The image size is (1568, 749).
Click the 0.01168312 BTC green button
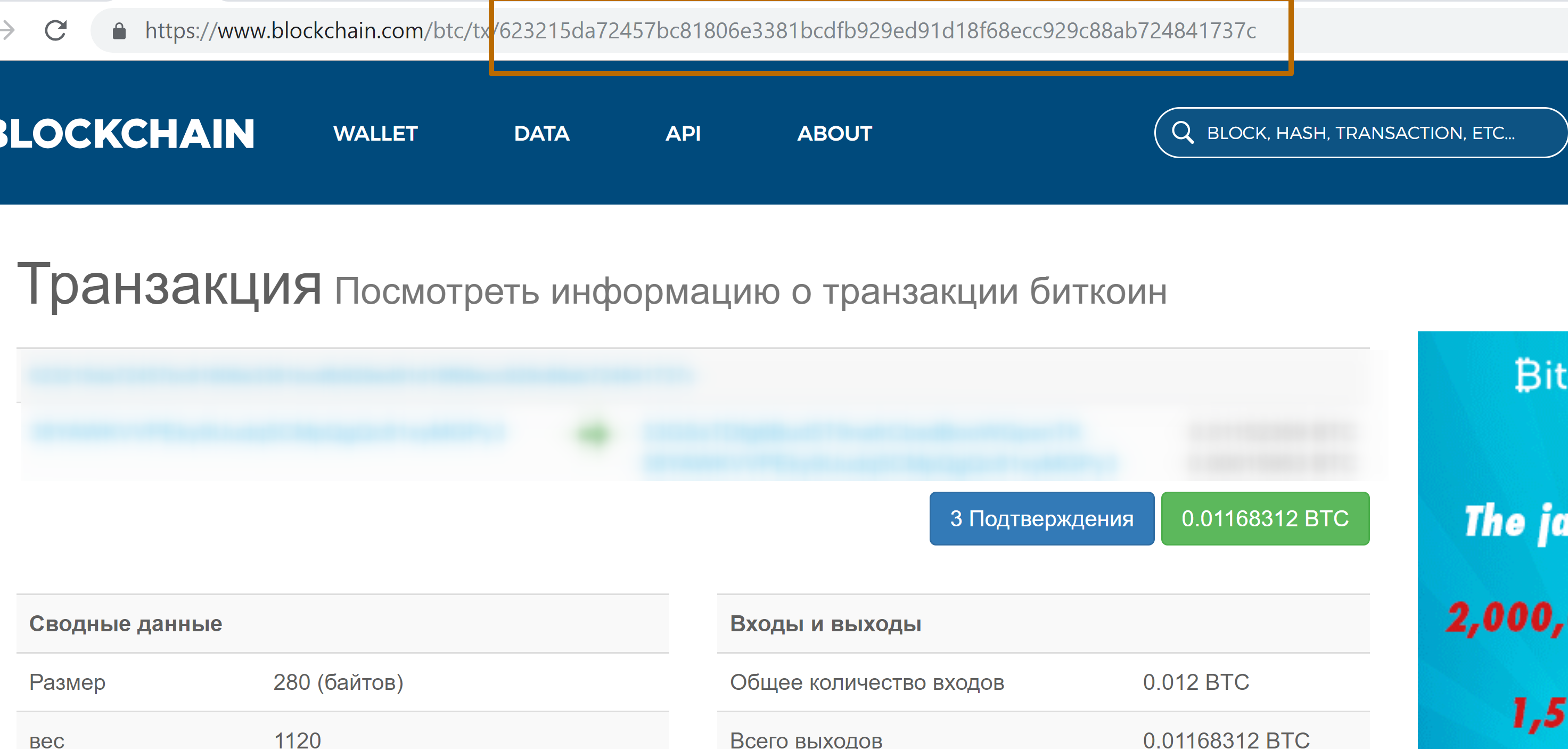tap(1265, 518)
